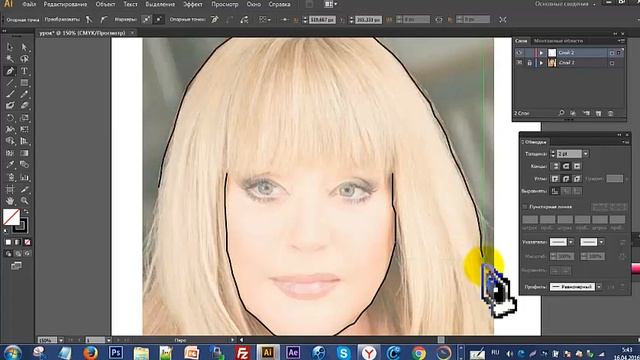
Task: Choose the bevel join corner option
Action: tap(576, 179)
